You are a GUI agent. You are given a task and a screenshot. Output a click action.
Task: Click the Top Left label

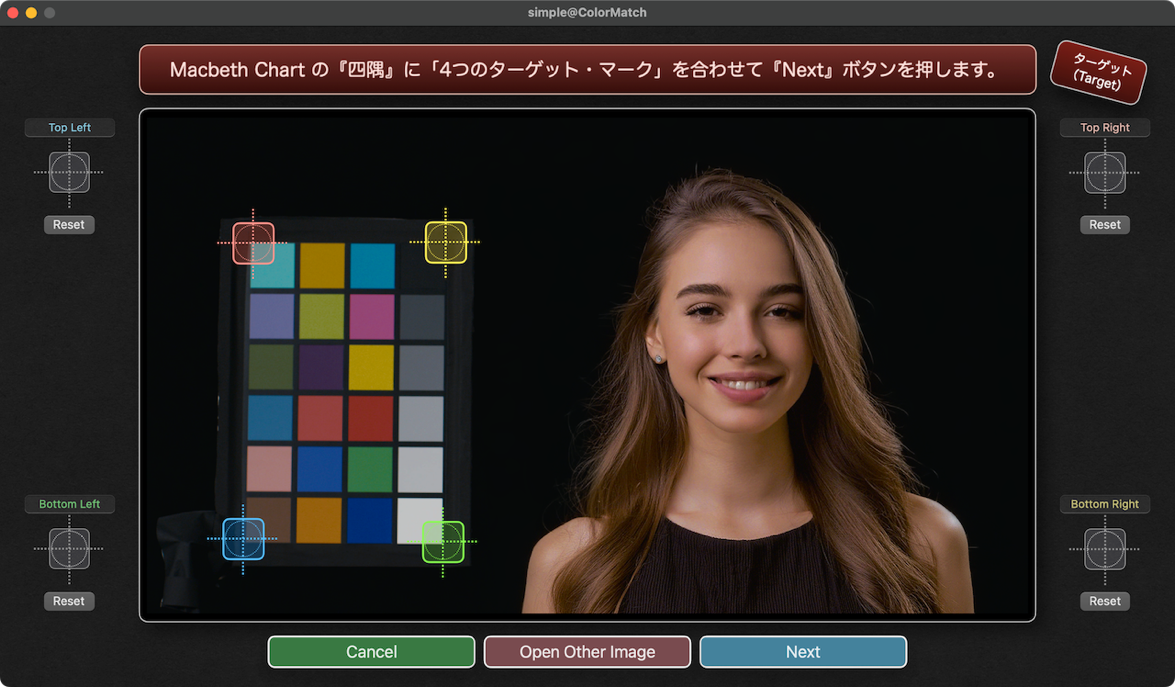coord(70,127)
